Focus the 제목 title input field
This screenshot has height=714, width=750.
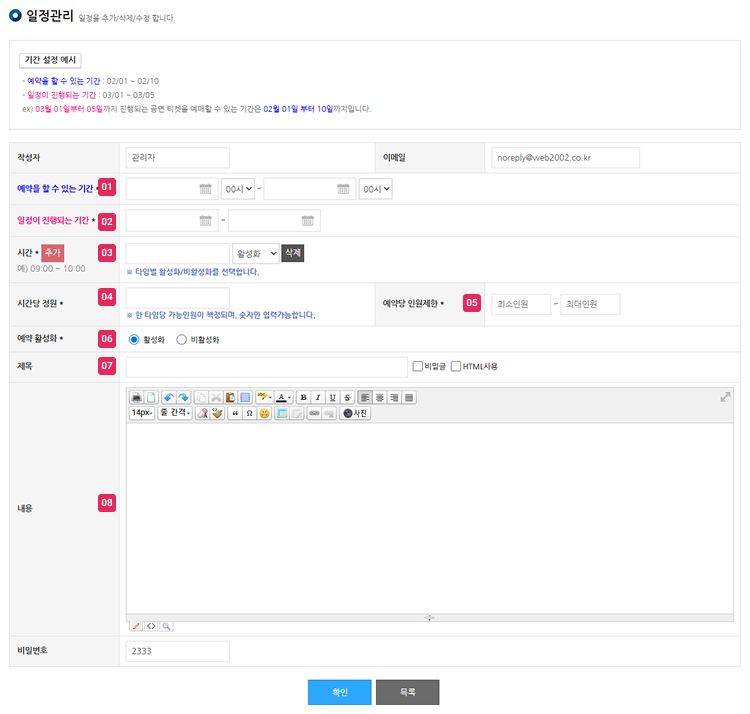tap(266, 367)
